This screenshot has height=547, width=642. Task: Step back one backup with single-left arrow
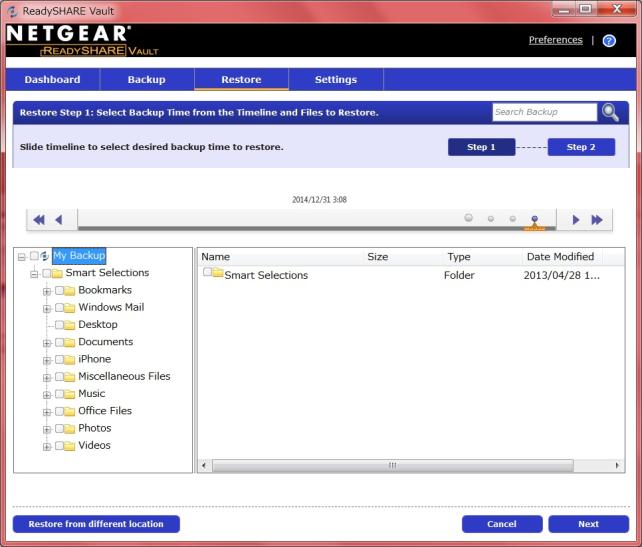point(58,220)
